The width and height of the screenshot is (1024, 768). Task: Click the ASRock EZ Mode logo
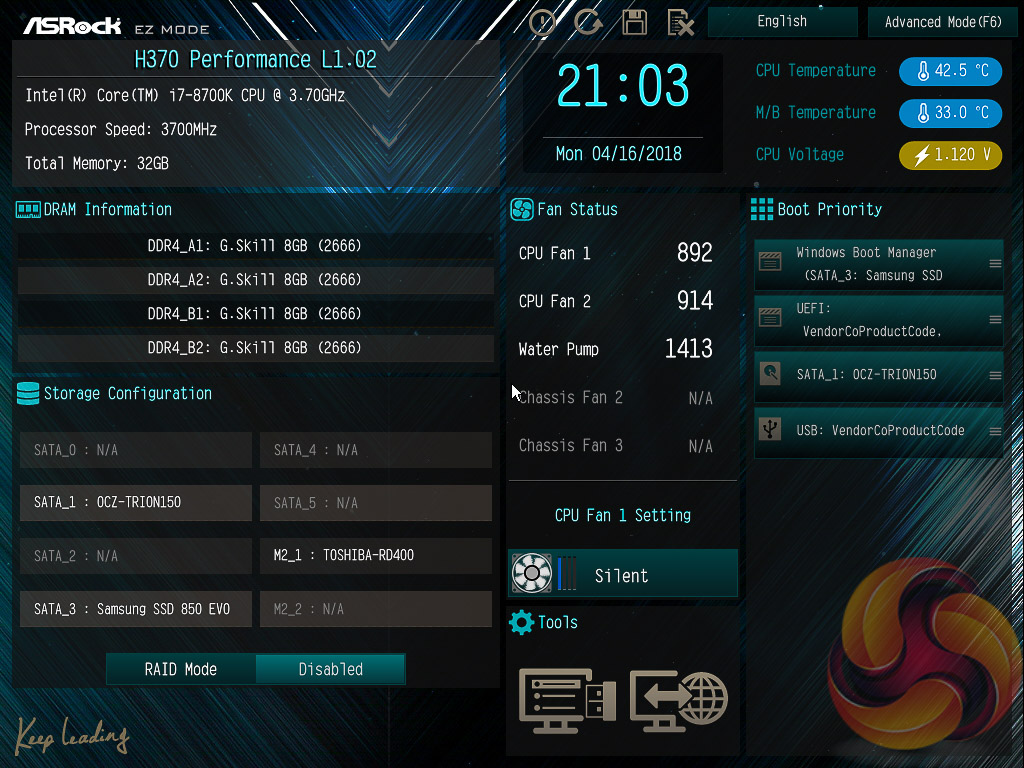pyautogui.click(x=116, y=26)
